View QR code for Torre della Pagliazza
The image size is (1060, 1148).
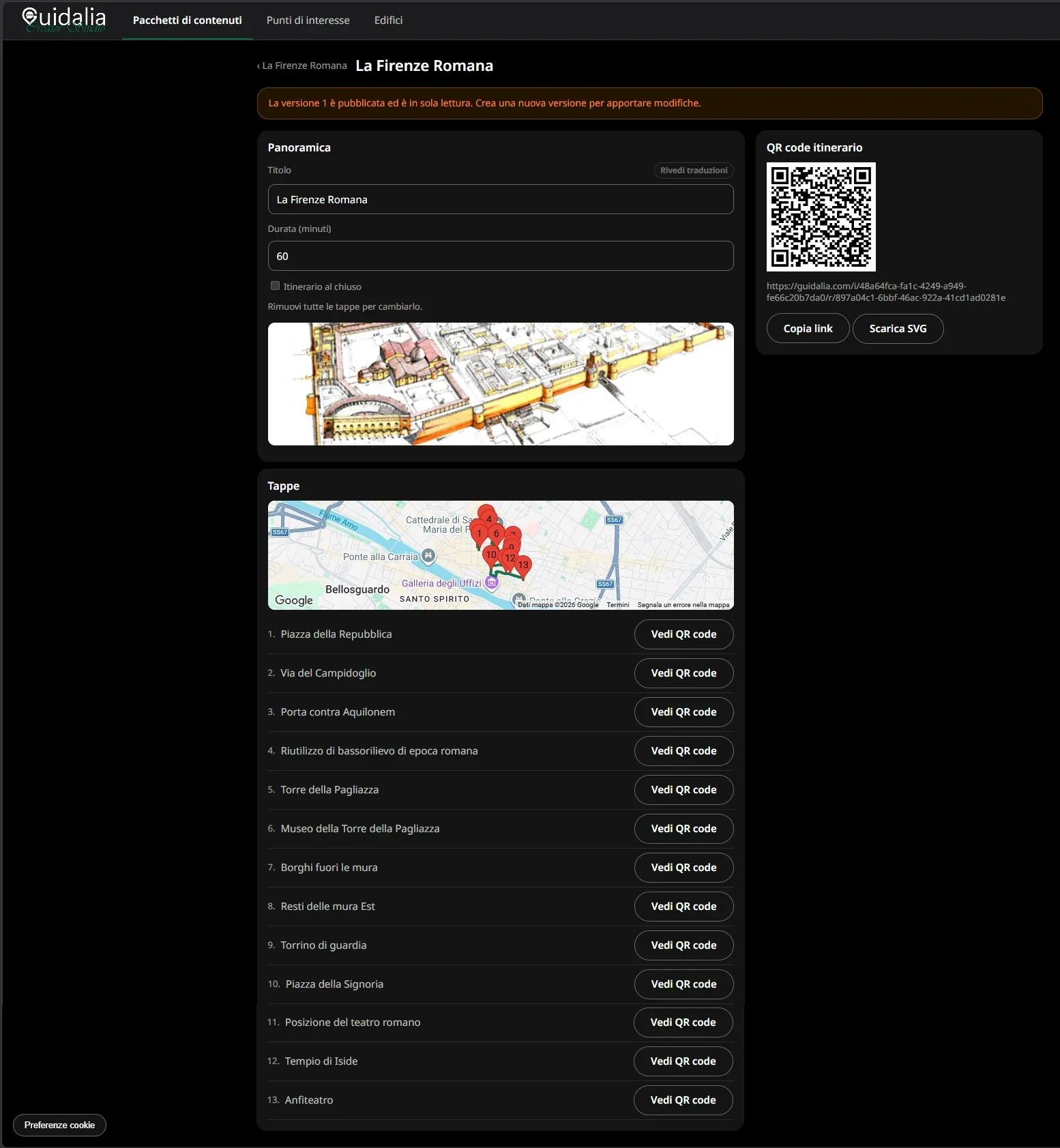click(684, 790)
